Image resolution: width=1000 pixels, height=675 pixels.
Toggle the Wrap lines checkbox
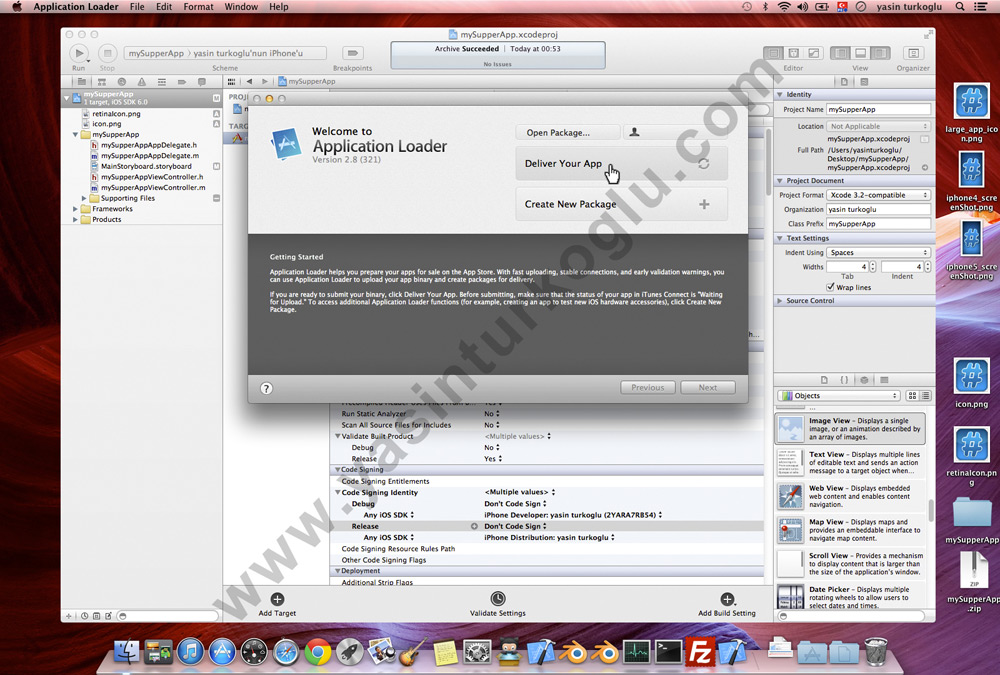coord(830,287)
